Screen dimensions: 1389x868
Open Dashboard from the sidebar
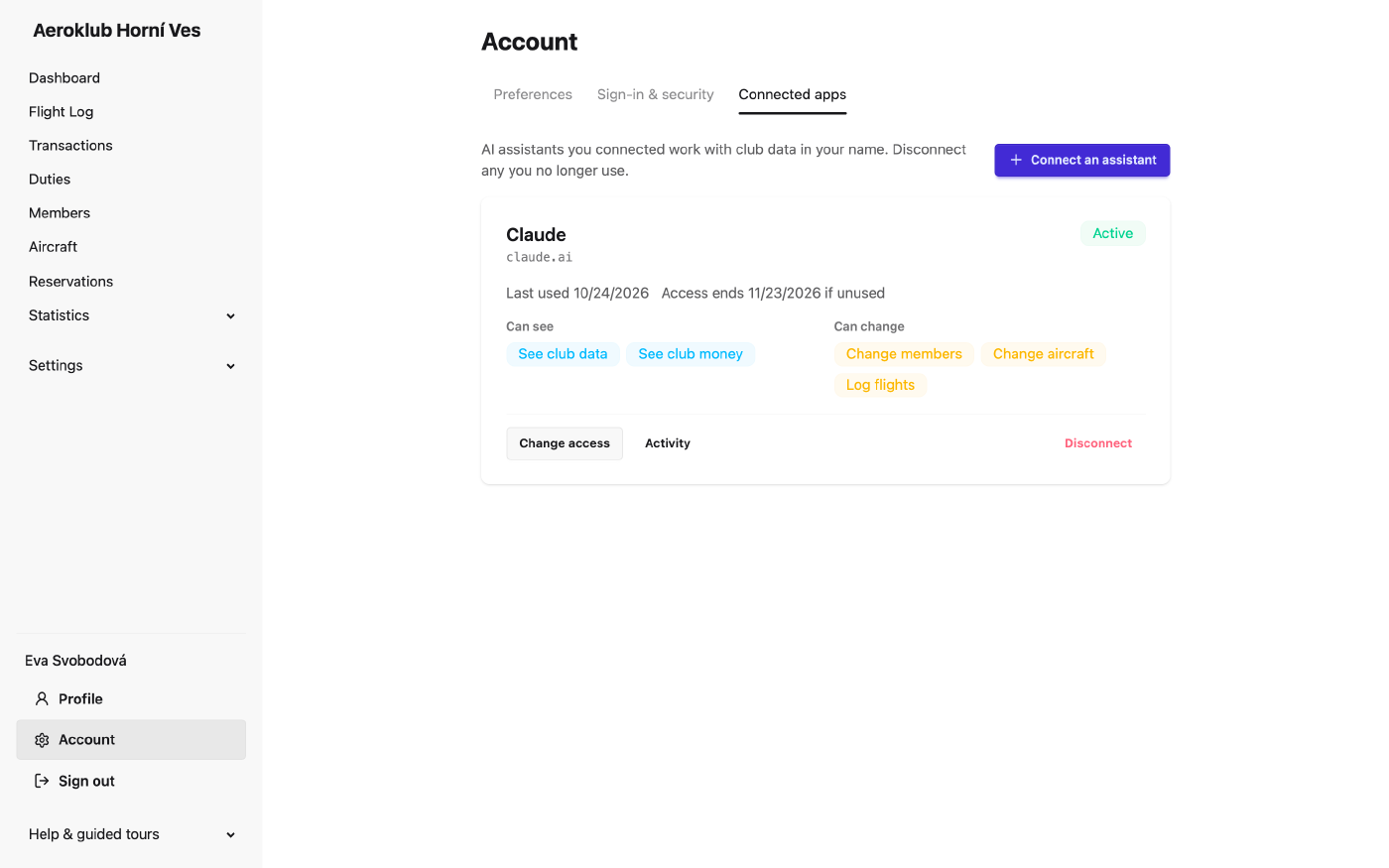(x=64, y=78)
